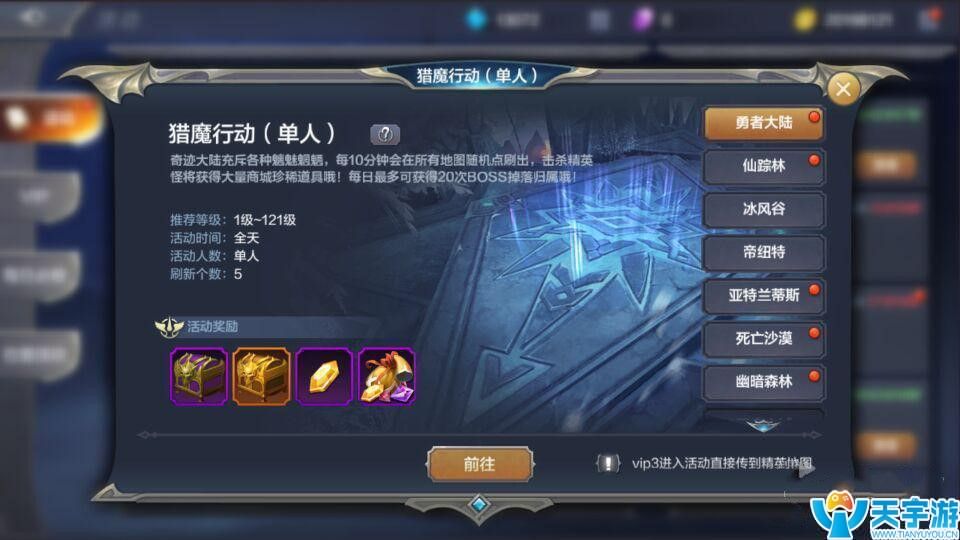Select the purple treasure chest reward

(x=198, y=377)
